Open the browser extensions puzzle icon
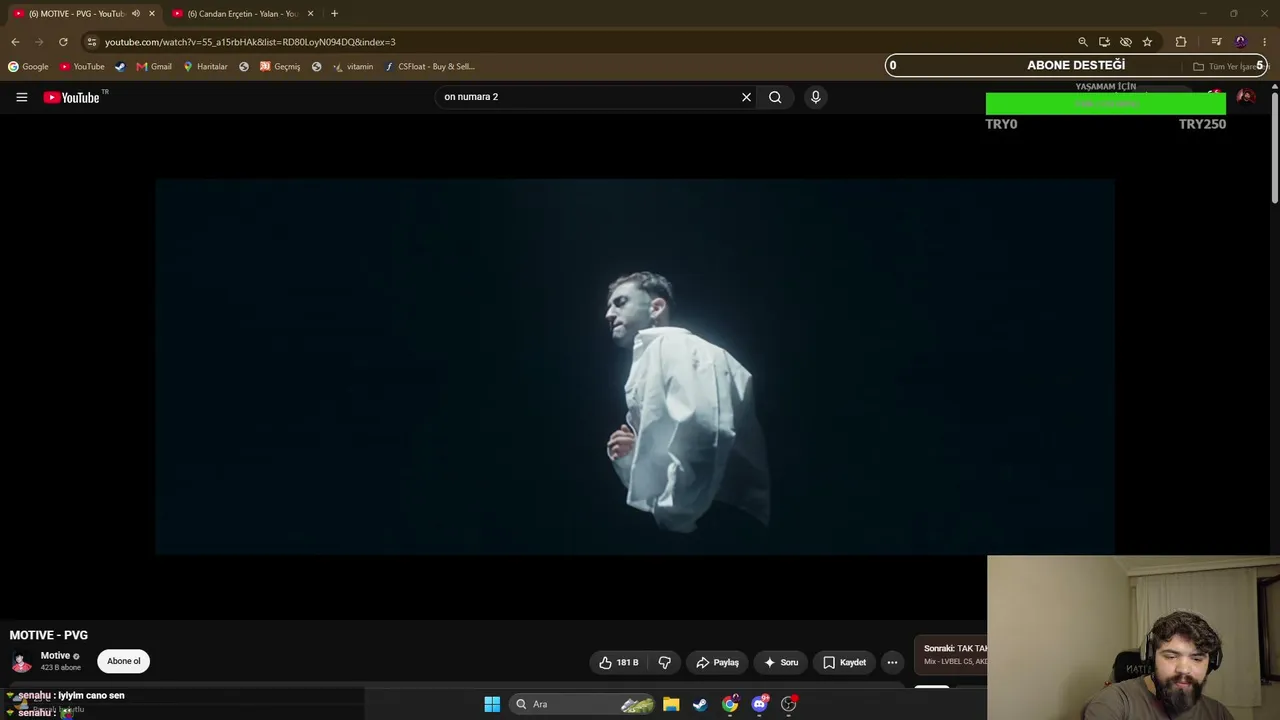 point(1181,42)
